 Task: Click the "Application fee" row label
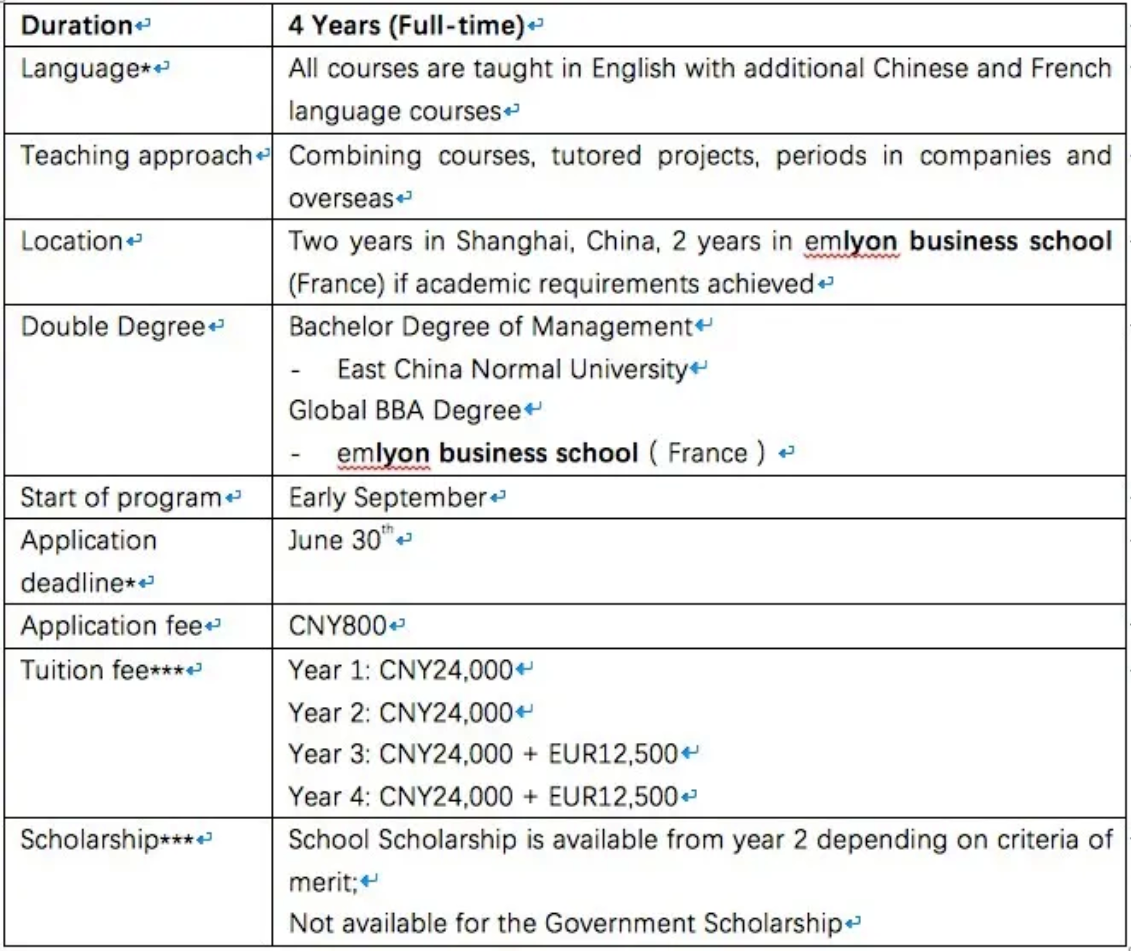point(111,626)
